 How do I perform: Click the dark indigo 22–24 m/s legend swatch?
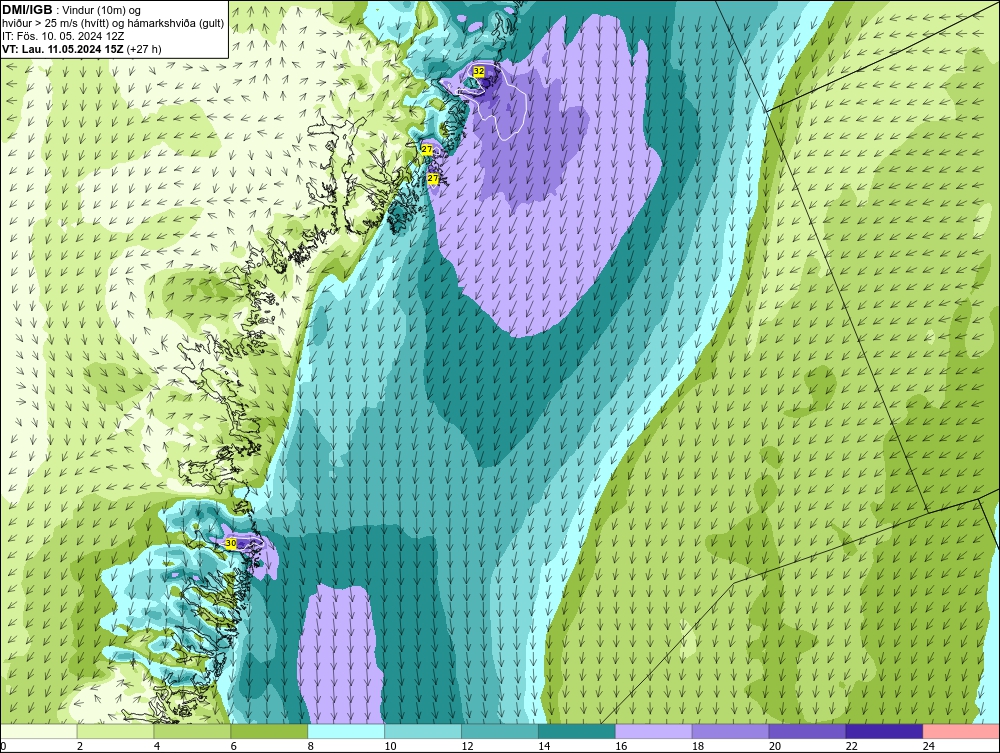[885, 731]
